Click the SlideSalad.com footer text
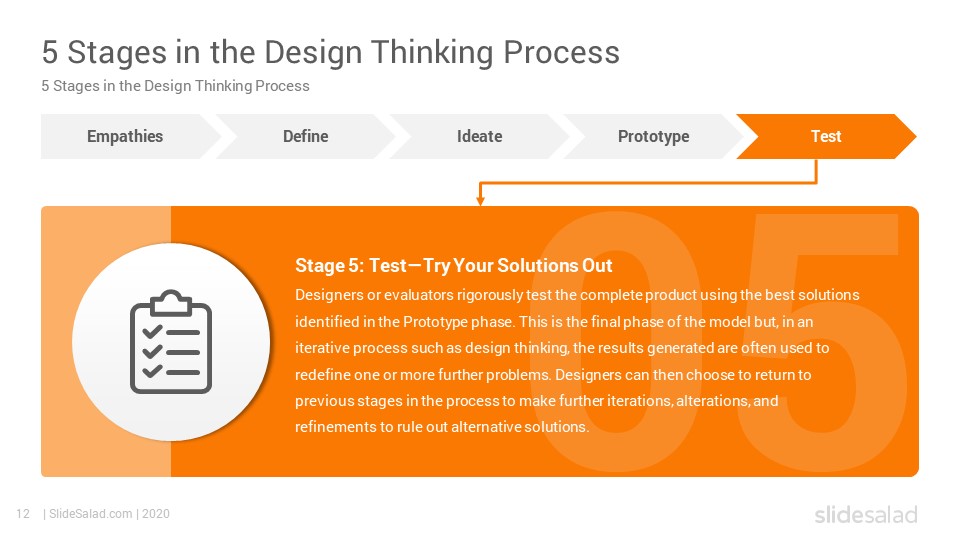The image size is (960, 540). (107, 514)
